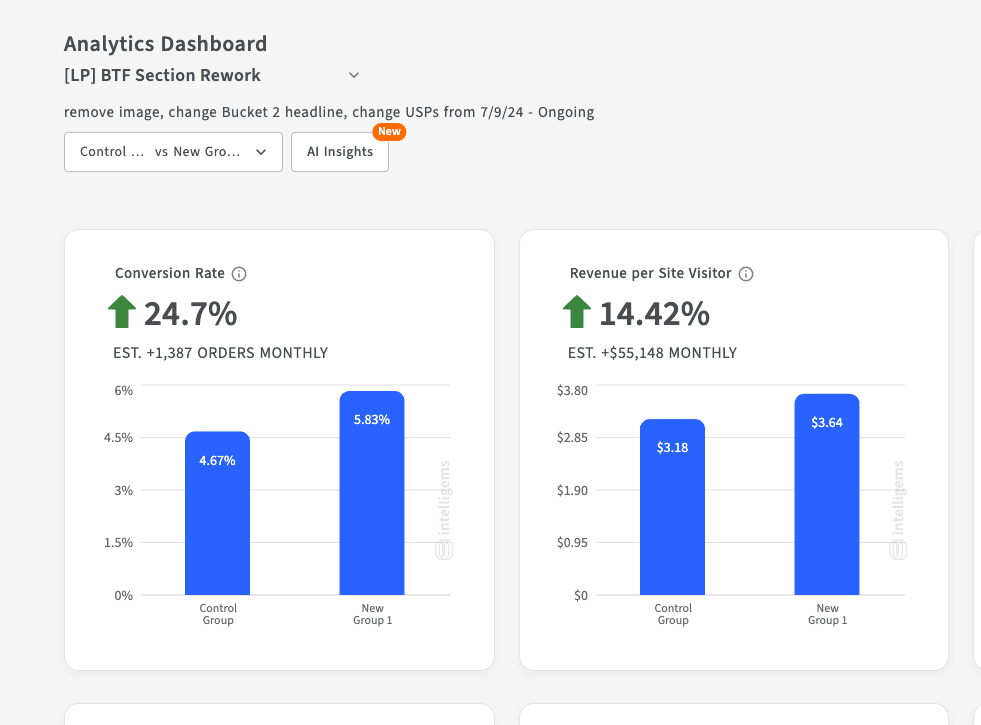Select the 4.67% Control Group bar
The width and height of the screenshot is (981, 725).
click(x=217, y=513)
